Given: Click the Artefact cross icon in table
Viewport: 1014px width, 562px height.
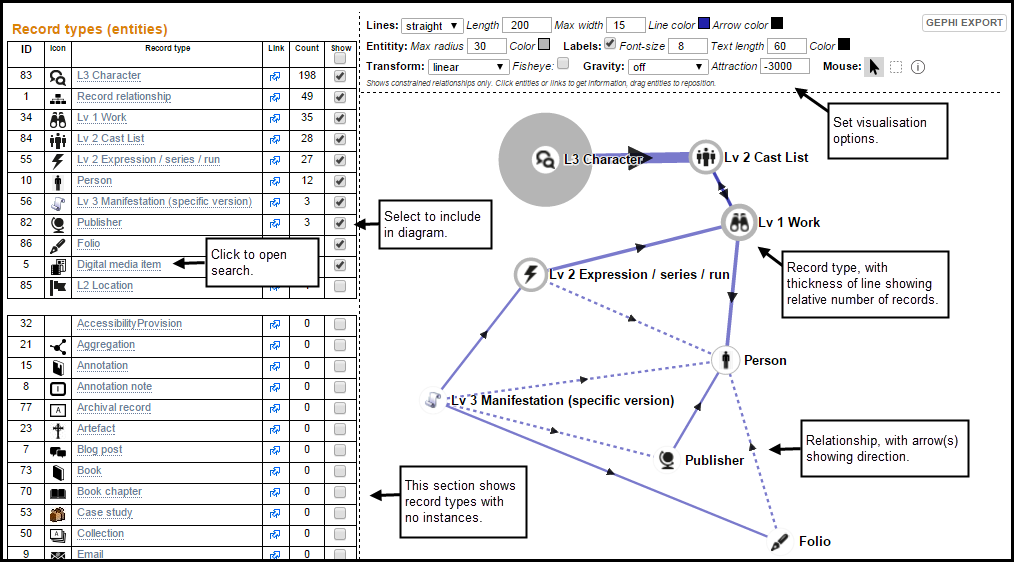Looking at the screenshot, I should 58,429.
